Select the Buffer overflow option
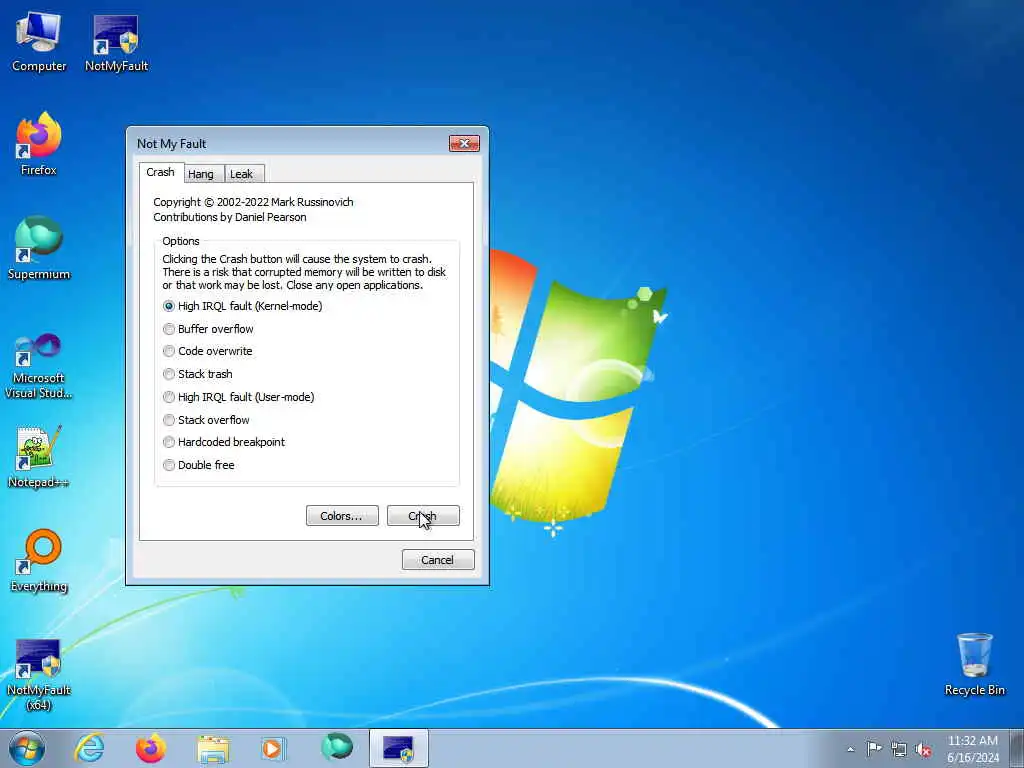 point(208,328)
